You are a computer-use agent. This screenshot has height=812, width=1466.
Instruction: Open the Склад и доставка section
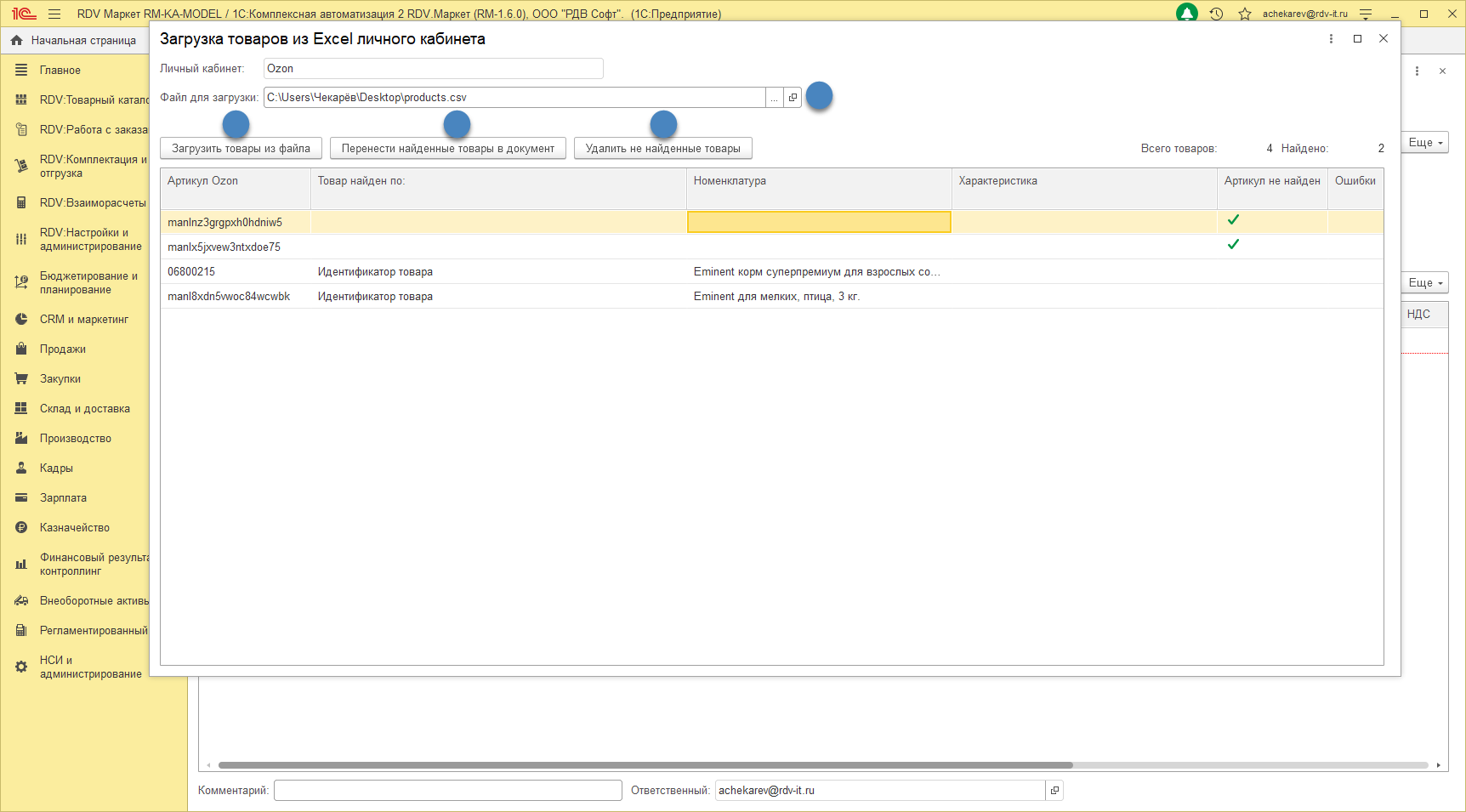click(x=84, y=409)
